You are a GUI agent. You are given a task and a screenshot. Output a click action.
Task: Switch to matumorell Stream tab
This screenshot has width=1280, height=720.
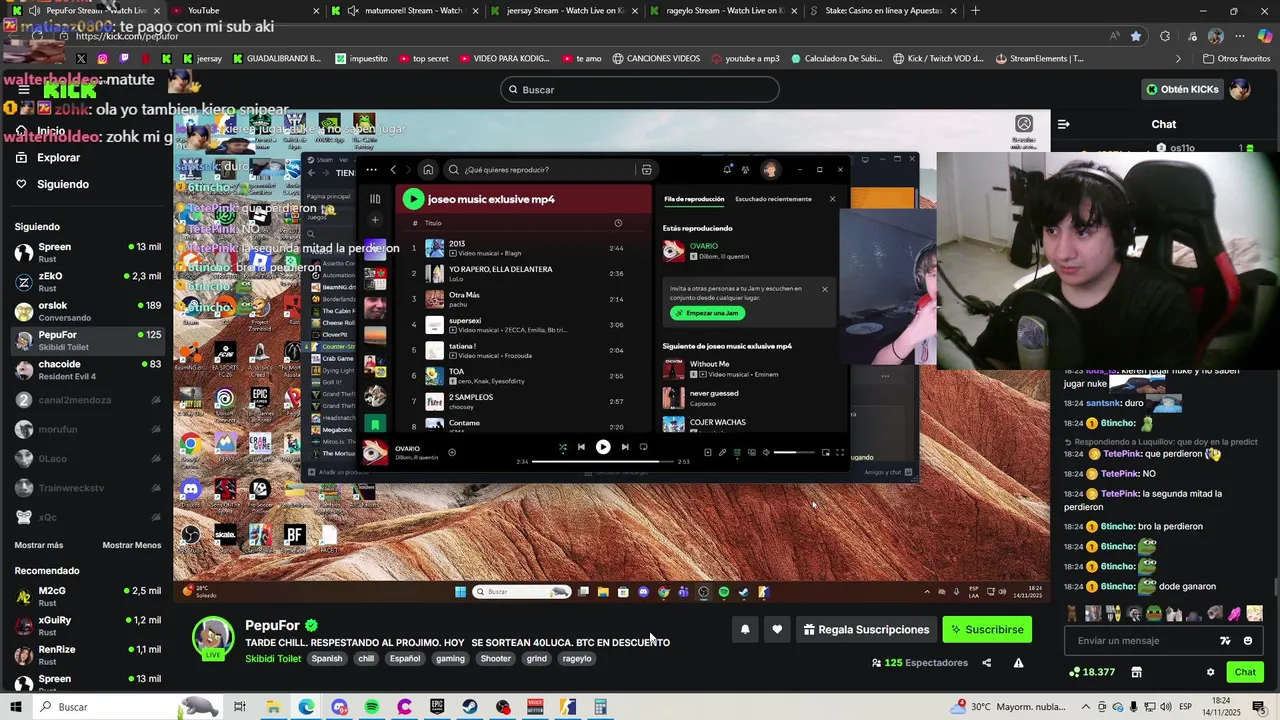405,10
